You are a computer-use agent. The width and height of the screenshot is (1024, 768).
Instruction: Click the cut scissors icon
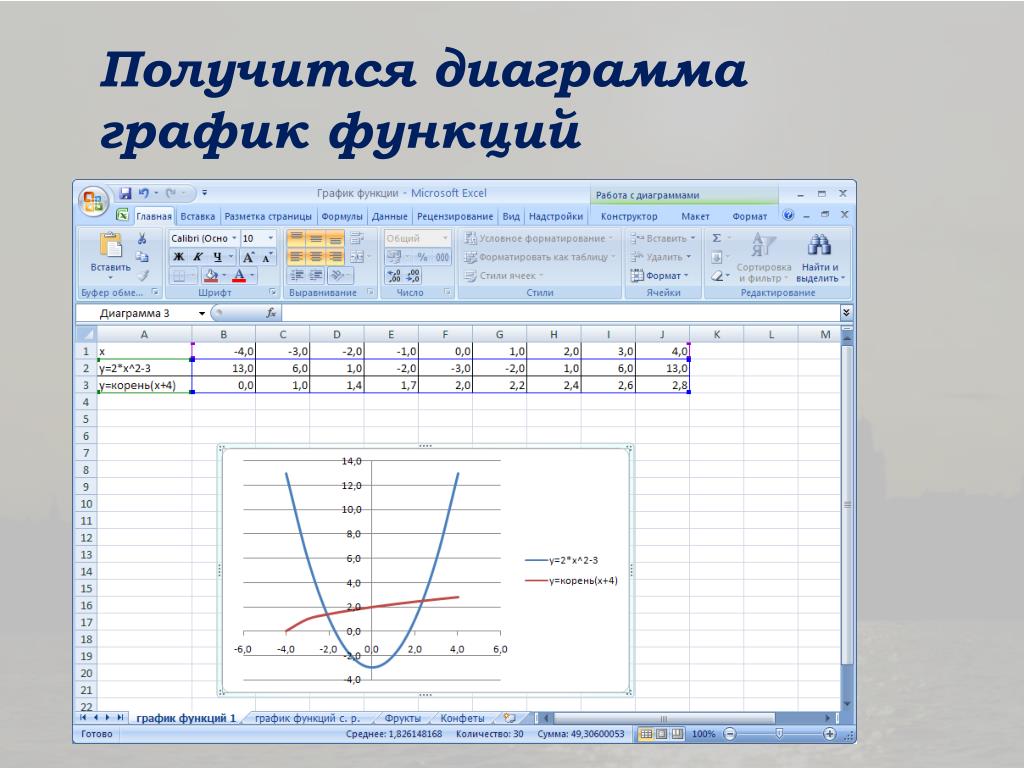click(142, 239)
